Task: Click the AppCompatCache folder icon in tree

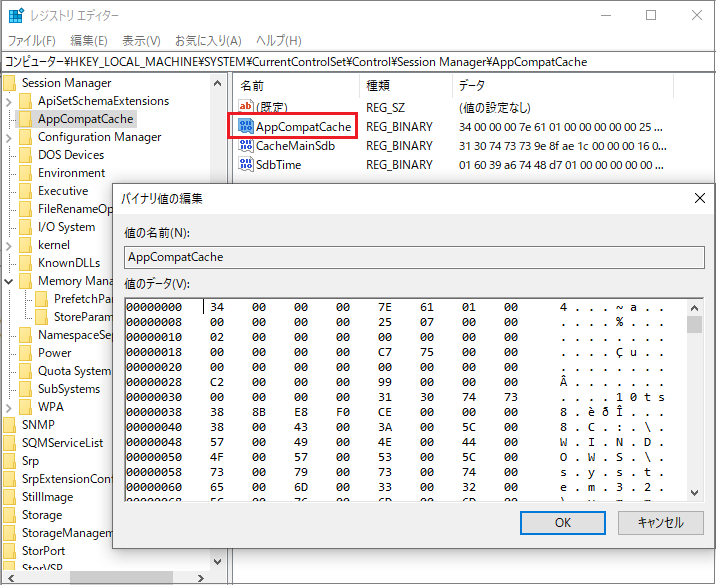Action: click(x=26, y=119)
